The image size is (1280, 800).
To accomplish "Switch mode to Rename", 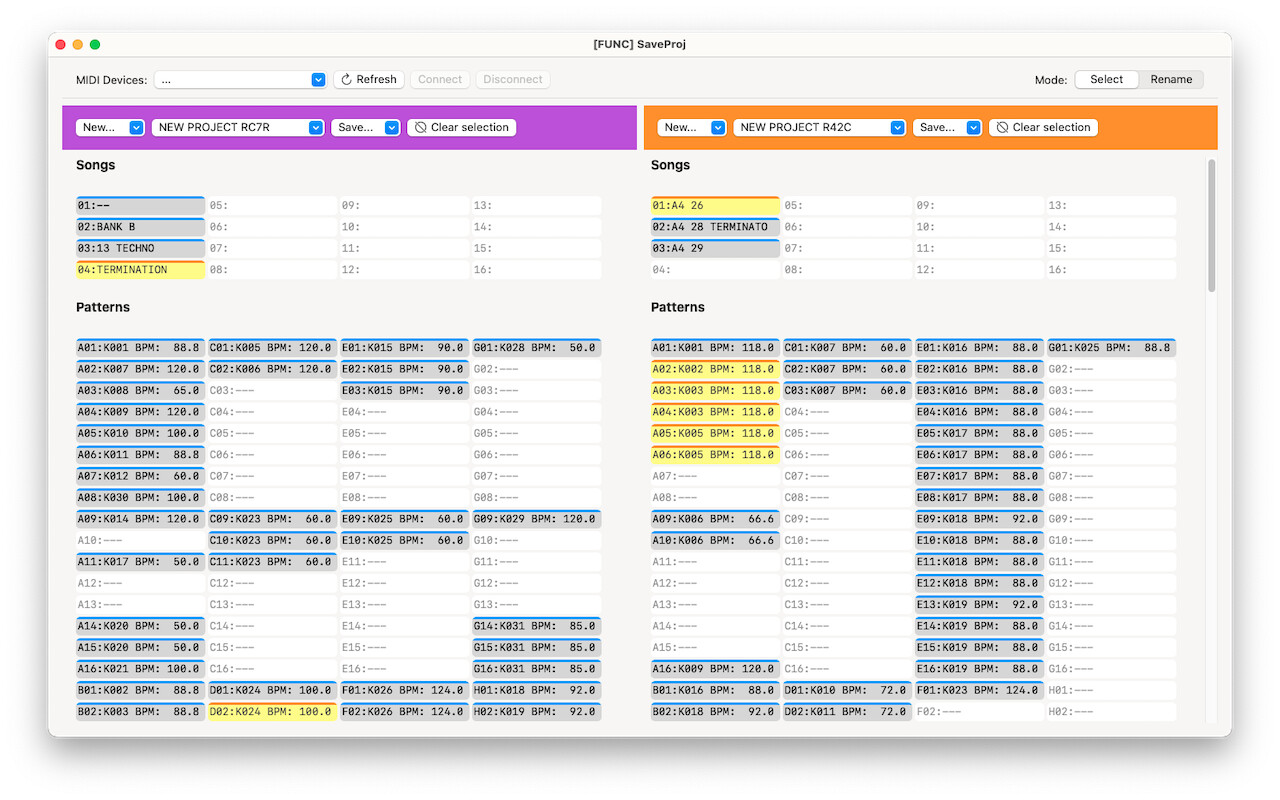I will pos(1170,80).
